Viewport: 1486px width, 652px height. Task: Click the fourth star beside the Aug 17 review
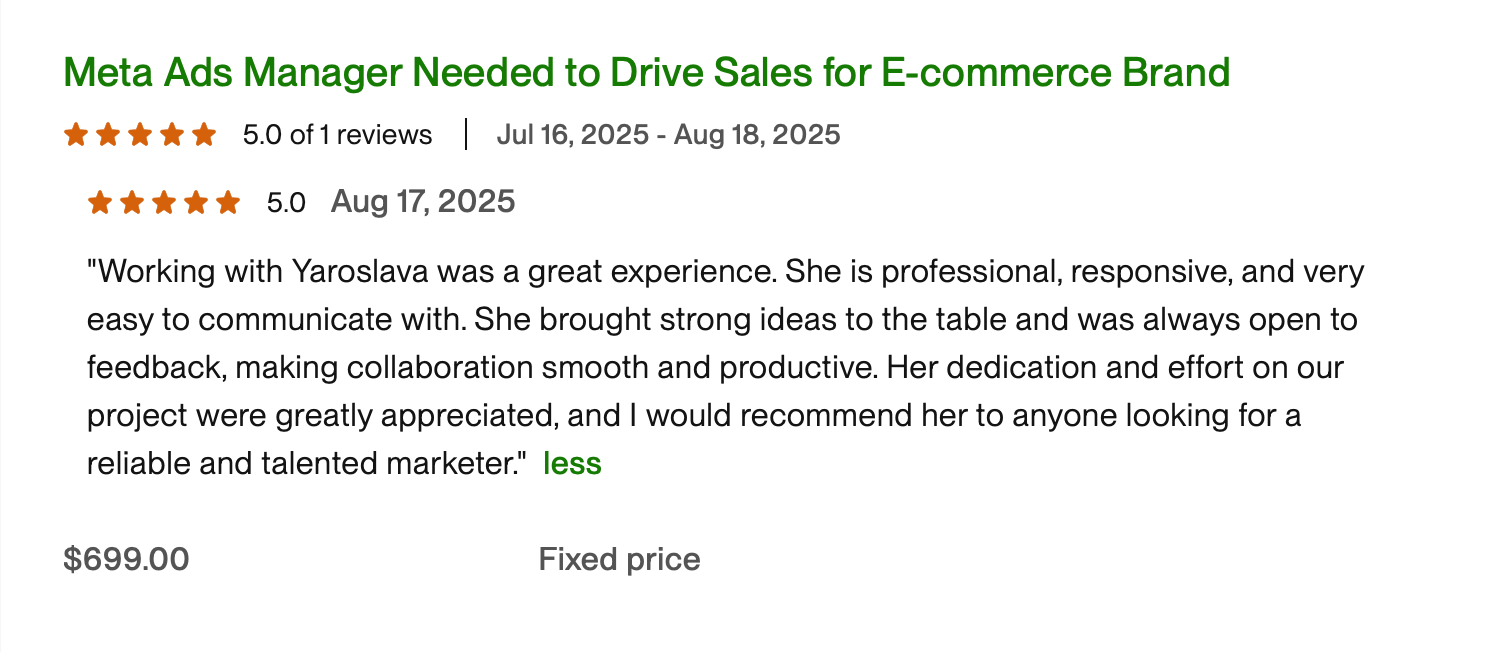[196, 203]
